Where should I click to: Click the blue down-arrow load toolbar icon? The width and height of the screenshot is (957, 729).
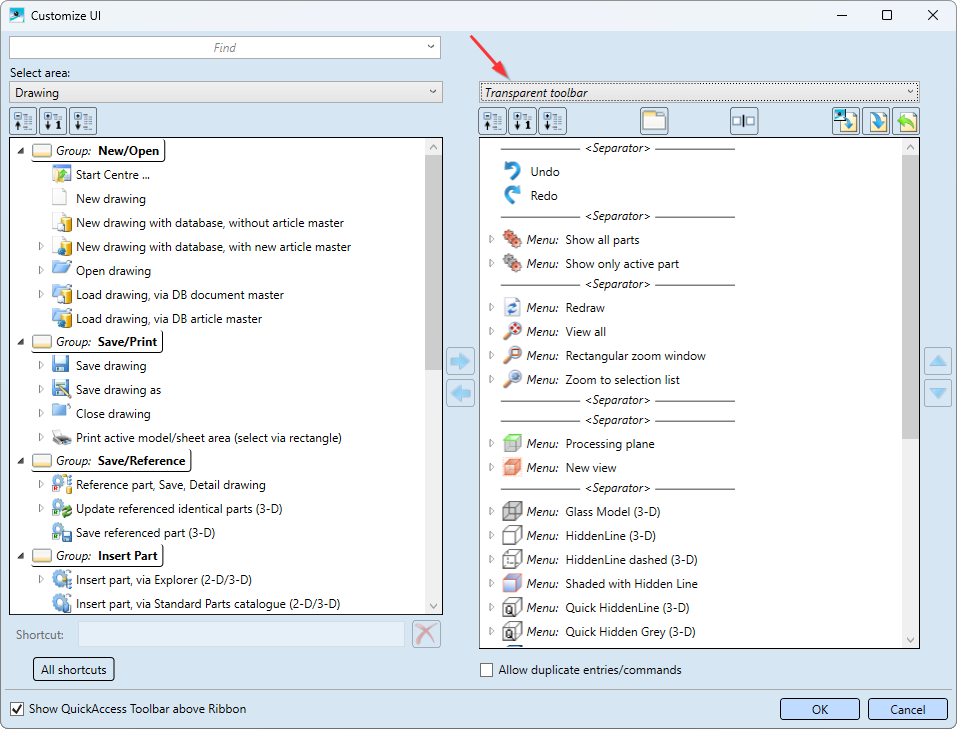pos(877,121)
